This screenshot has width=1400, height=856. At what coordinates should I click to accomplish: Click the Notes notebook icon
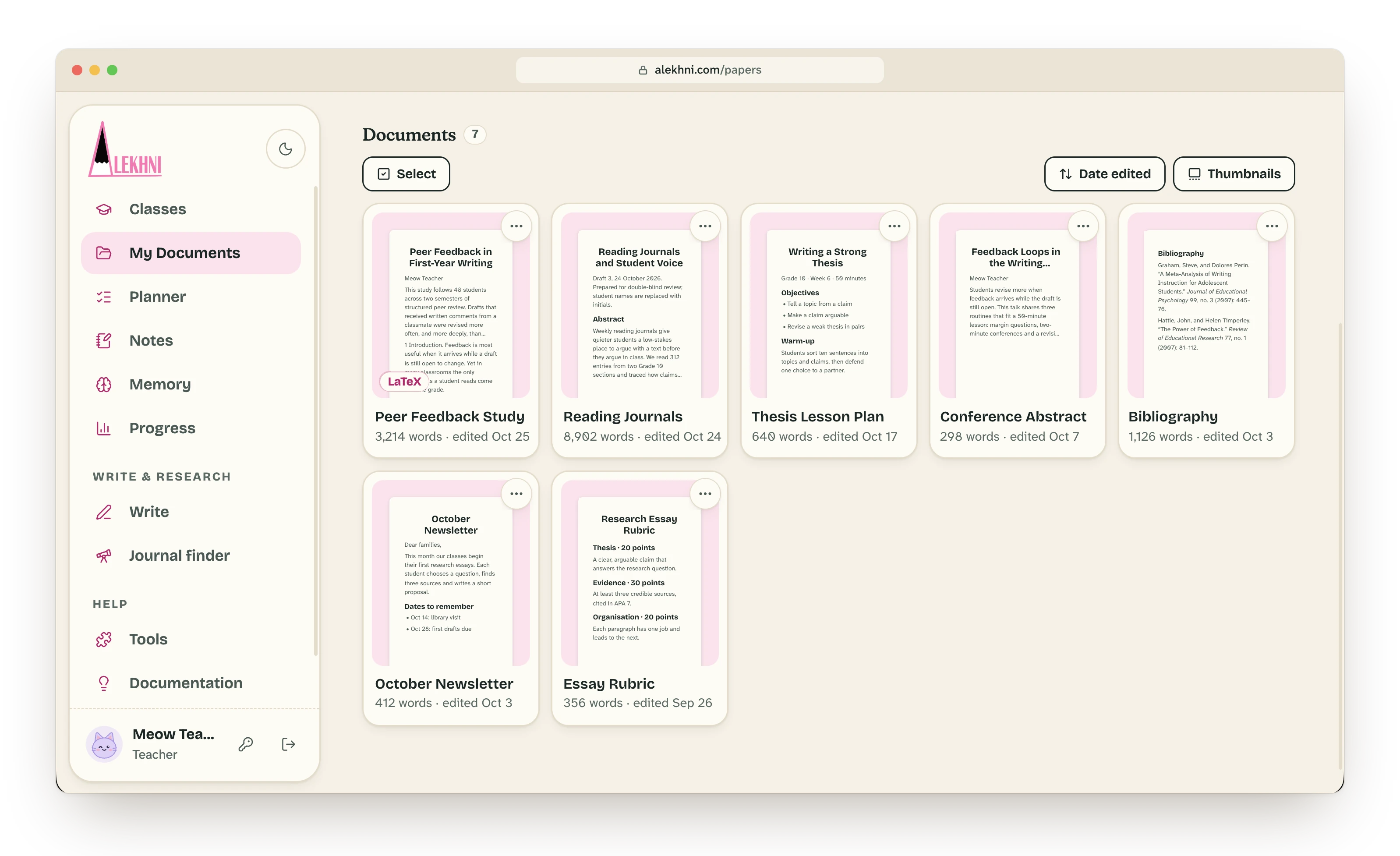coord(104,340)
